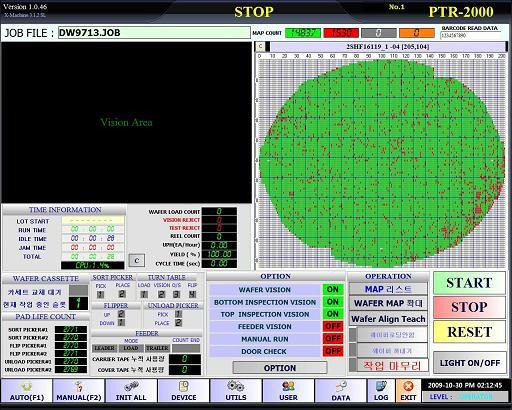Click Unload Picker PLACE indicator

coord(179,323)
